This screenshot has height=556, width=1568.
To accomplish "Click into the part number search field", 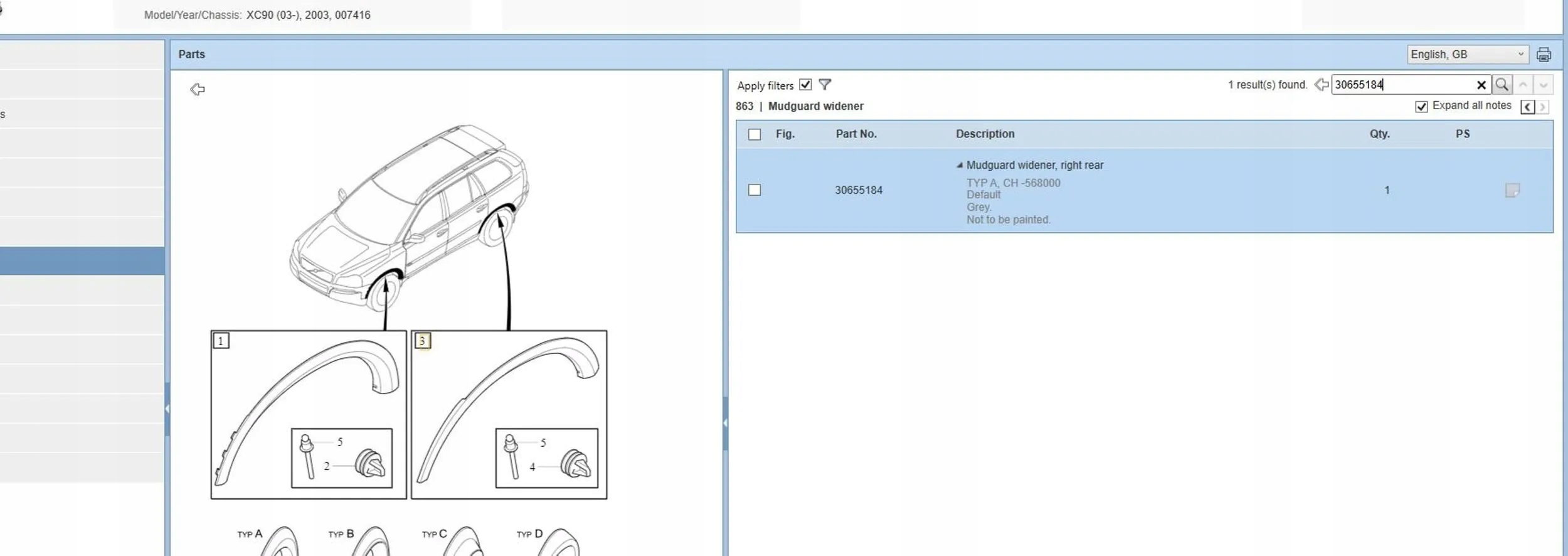I will pos(1402,85).
